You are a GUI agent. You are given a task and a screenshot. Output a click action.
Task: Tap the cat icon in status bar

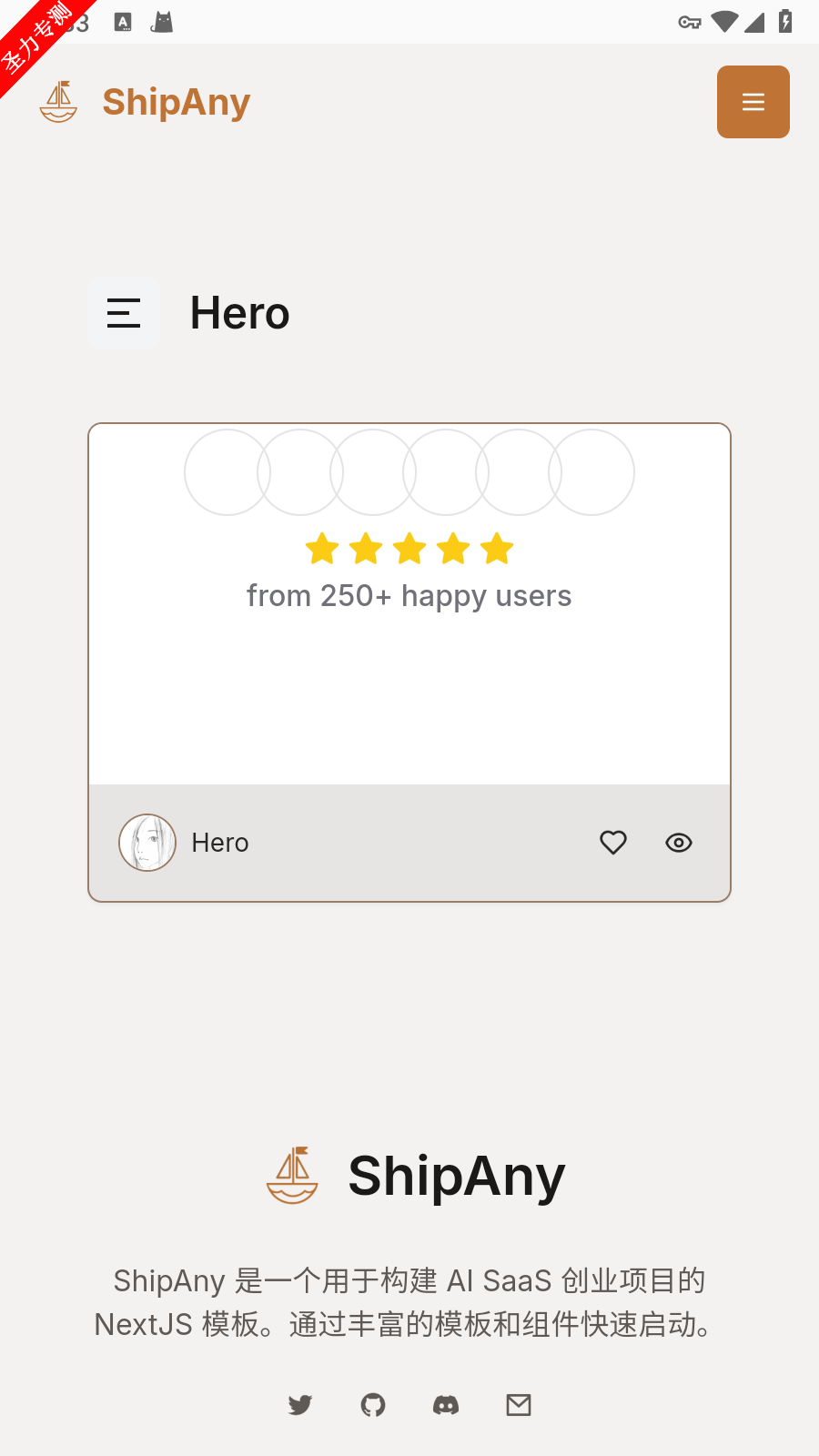pyautogui.click(x=162, y=22)
